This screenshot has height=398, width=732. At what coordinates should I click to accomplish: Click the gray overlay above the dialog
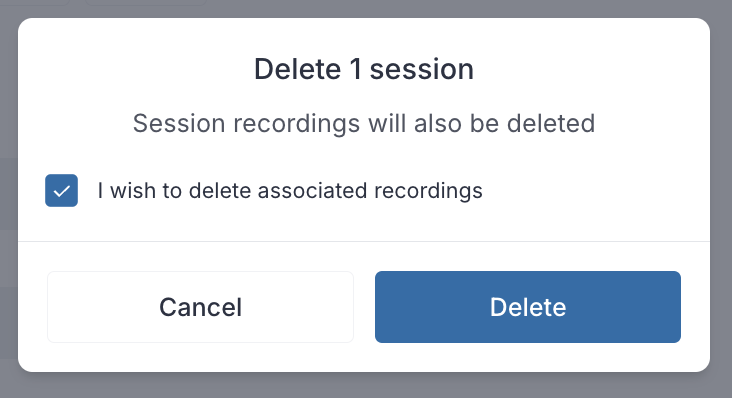pyautogui.click(x=366, y=8)
